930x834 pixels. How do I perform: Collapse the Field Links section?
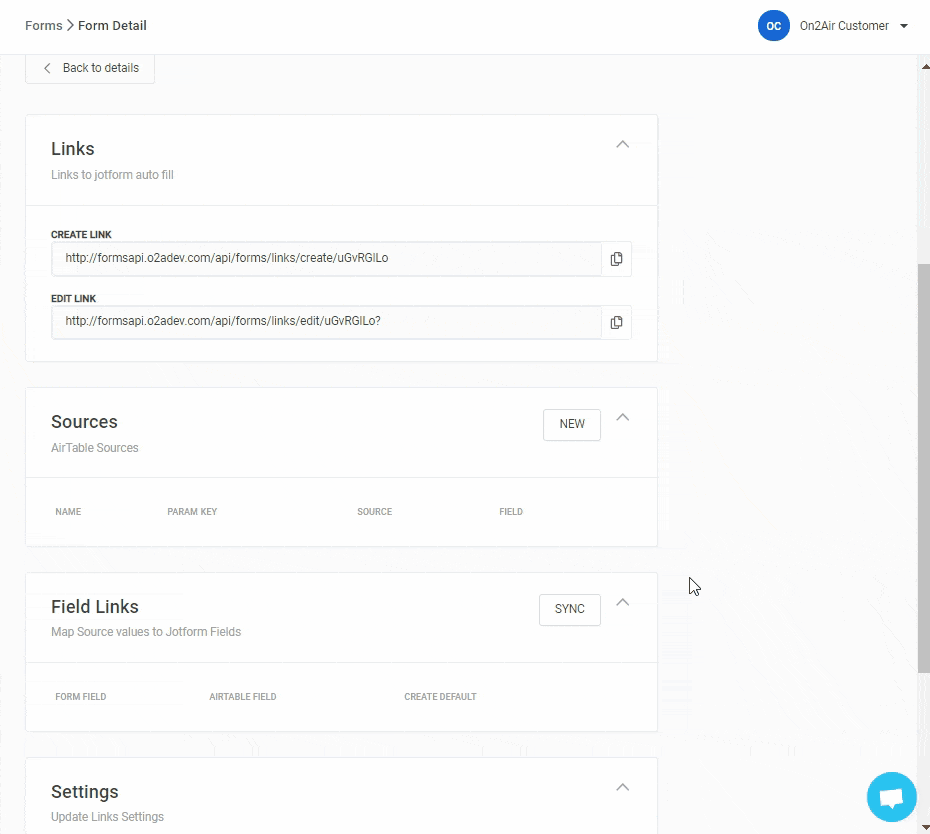622,603
